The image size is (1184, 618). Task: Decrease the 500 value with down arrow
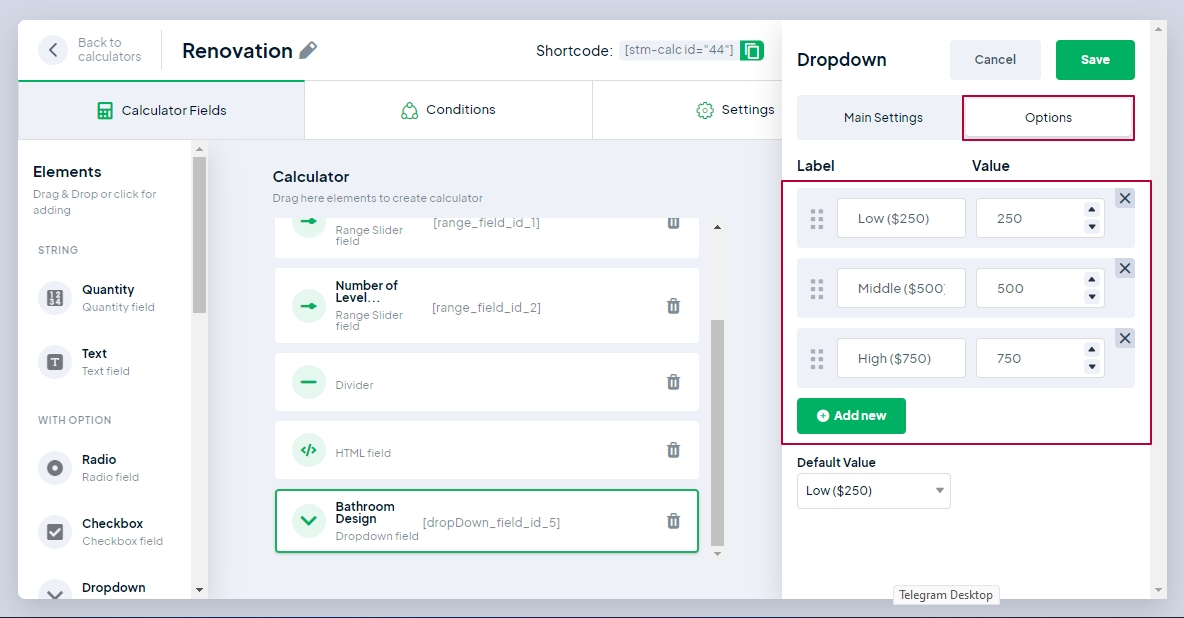[x=1092, y=297]
